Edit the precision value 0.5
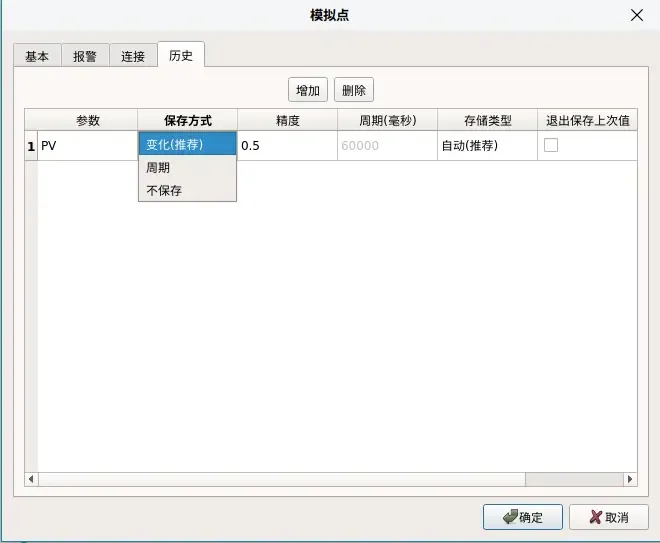 (287, 146)
